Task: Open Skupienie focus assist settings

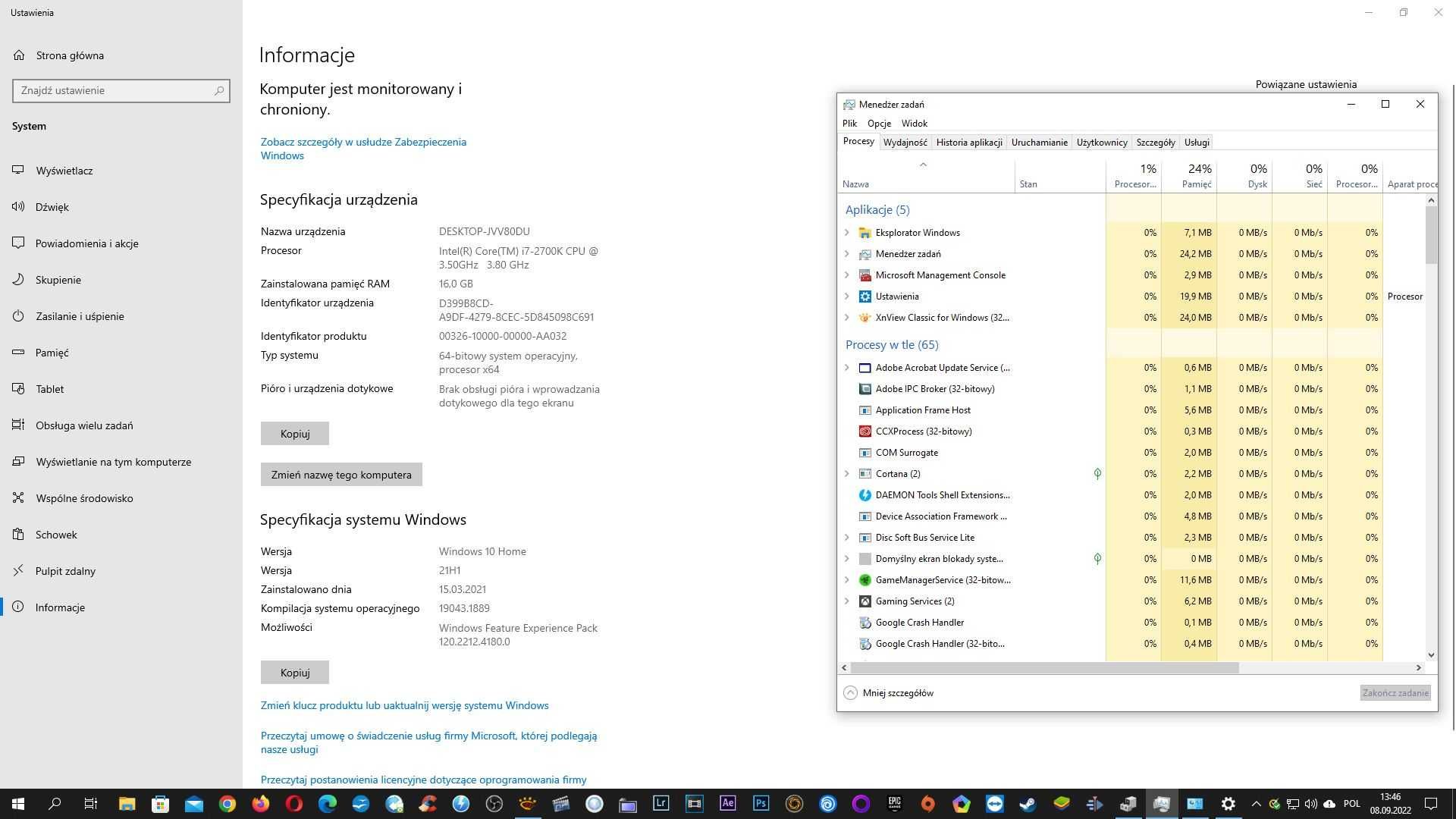Action: pos(58,280)
